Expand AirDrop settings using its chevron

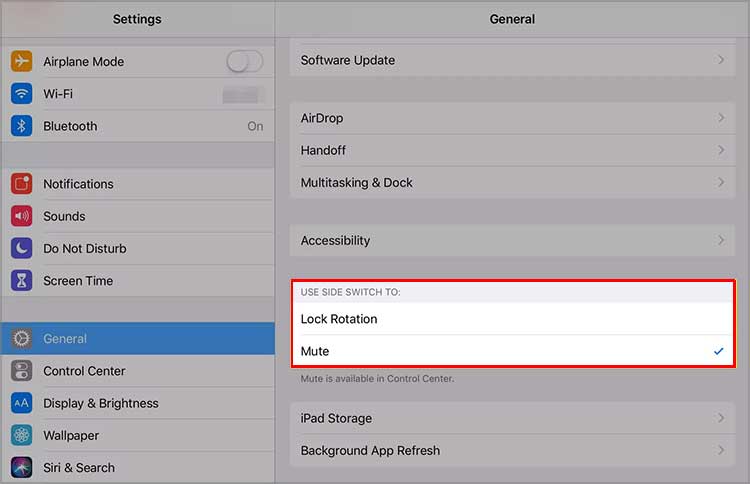pyautogui.click(x=720, y=118)
